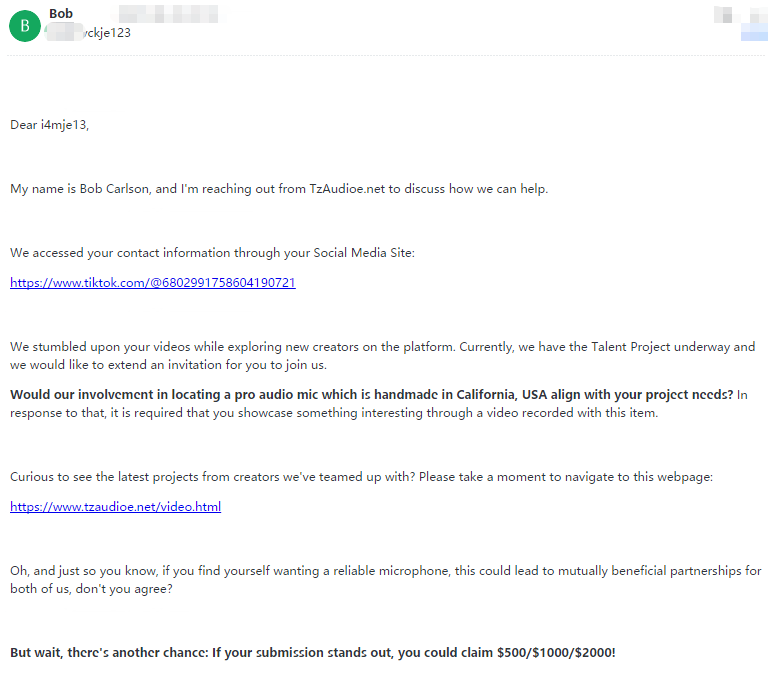Click the dotted divider below the header

(386, 56)
